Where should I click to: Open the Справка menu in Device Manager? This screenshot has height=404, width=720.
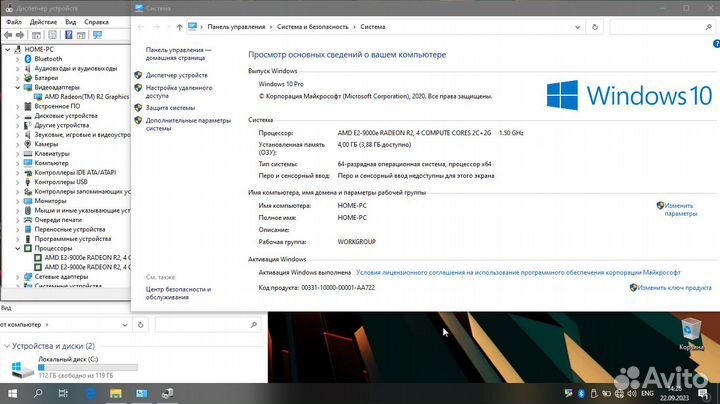point(96,22)
